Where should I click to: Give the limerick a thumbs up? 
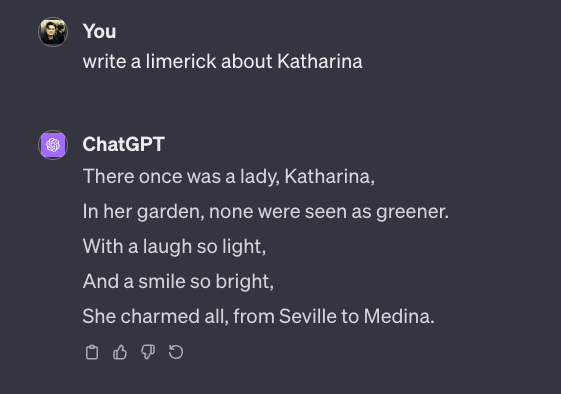pyautogui.click(x=120, y=352)
